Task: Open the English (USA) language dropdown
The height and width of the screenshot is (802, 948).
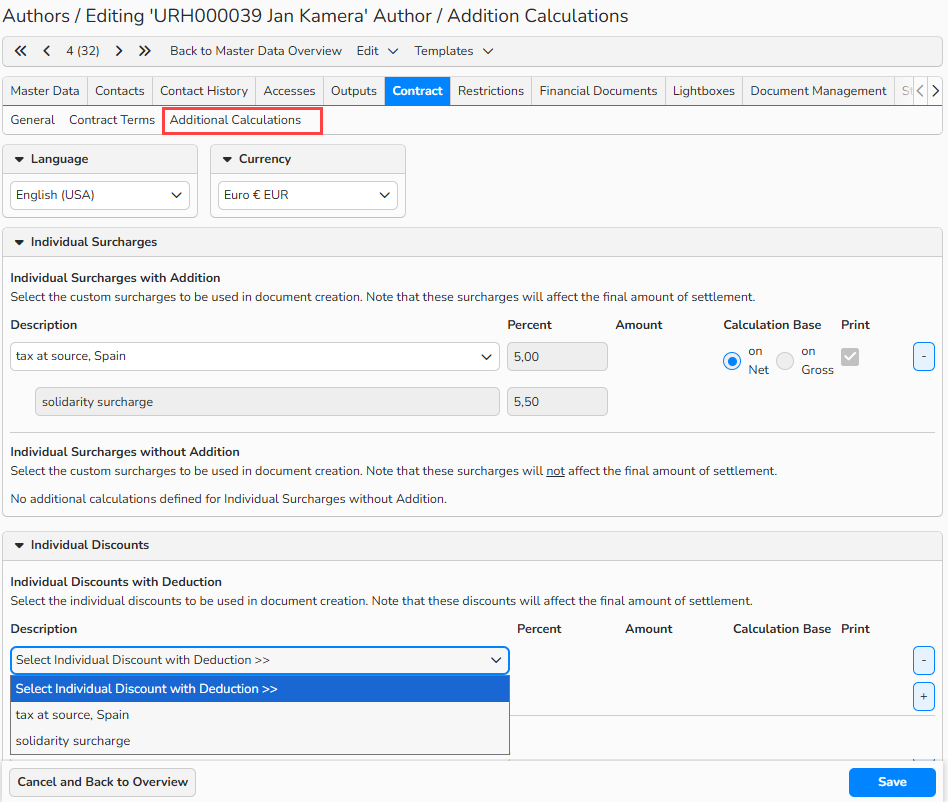Action: coord(100,195)
